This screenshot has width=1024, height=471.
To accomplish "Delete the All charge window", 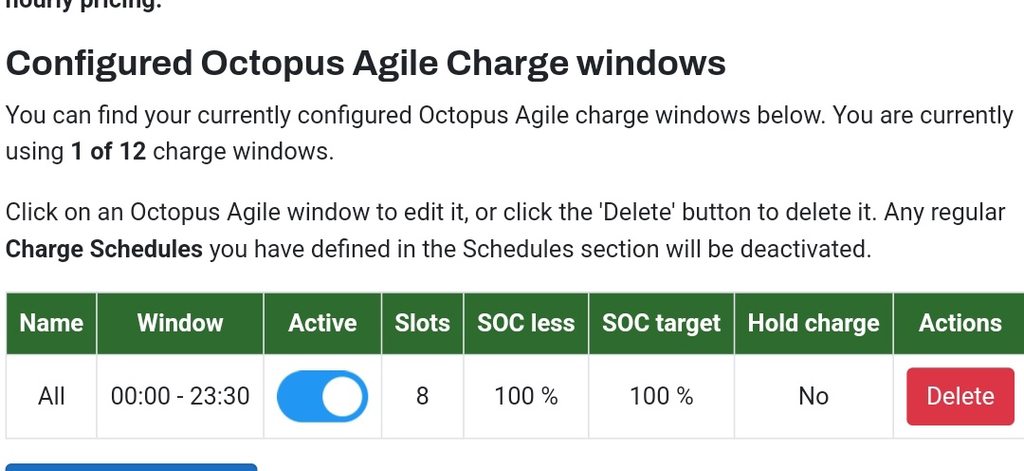I will 960,396.
